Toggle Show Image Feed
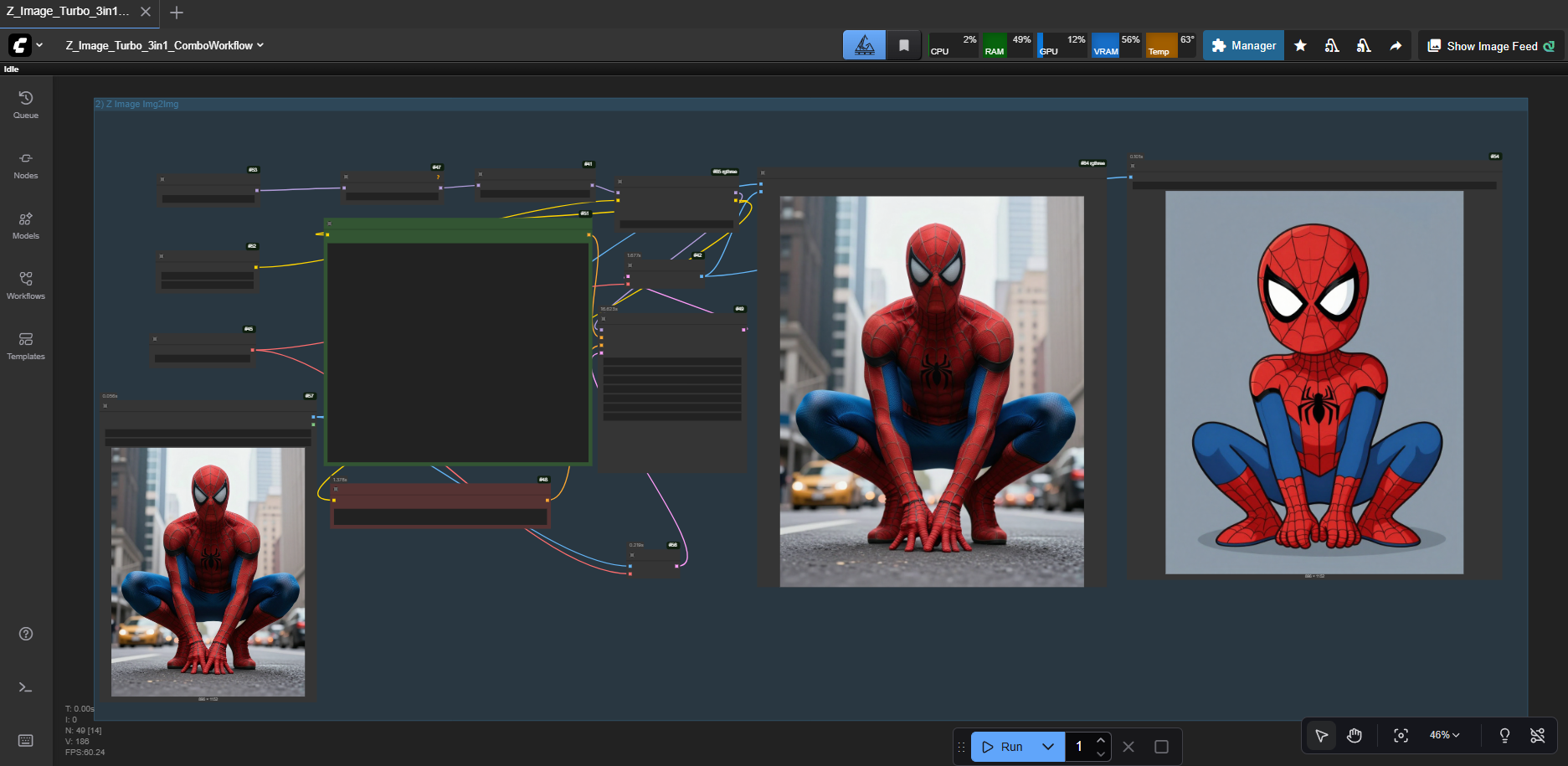 1490,46
